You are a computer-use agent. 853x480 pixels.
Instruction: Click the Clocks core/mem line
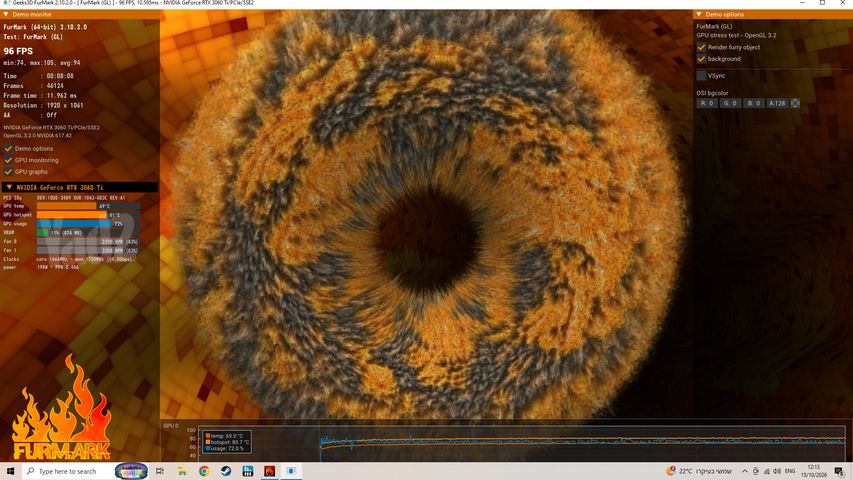pyautogui.click(x=68, y=259)
